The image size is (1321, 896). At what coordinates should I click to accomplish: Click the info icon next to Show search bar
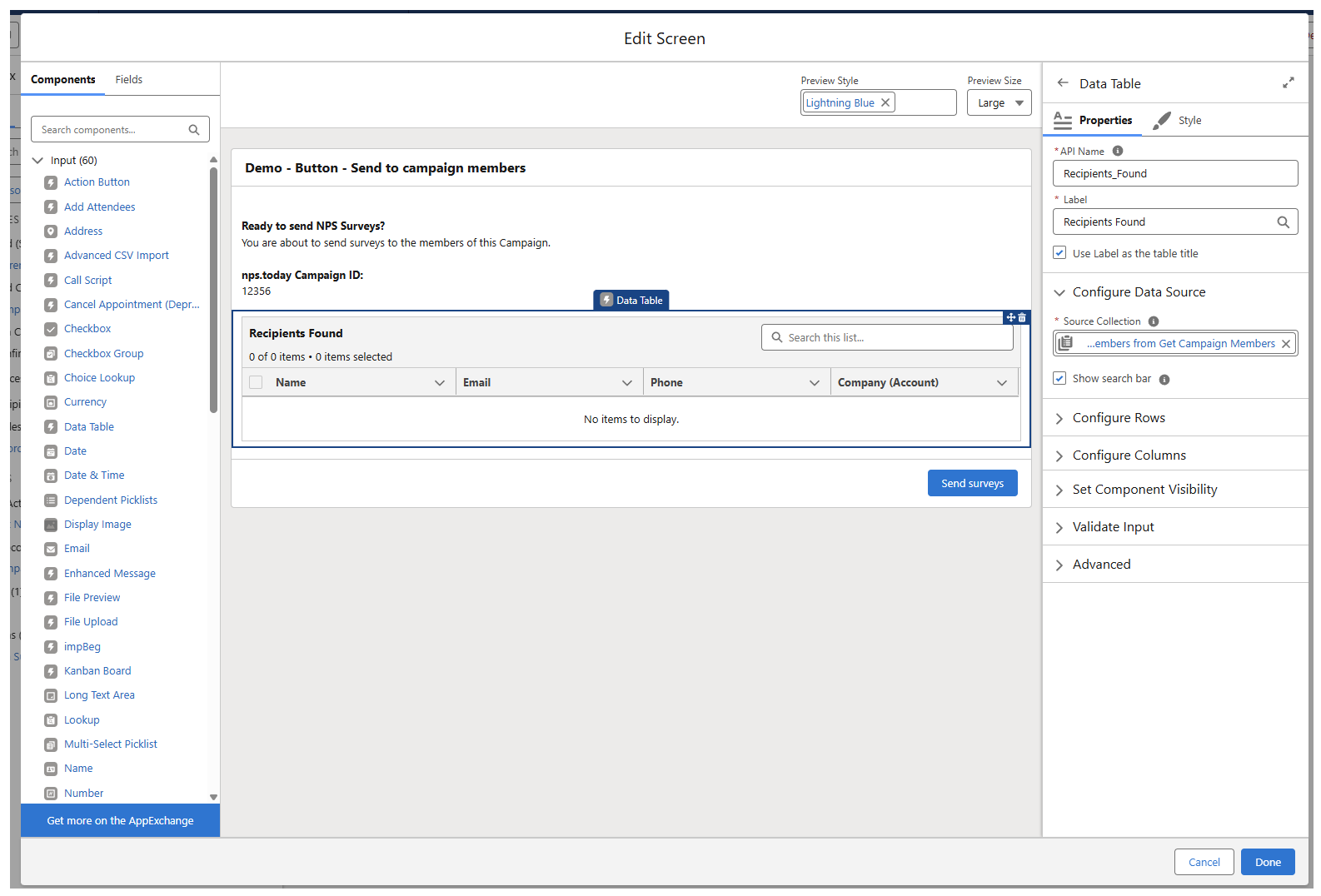(x=1164, y=380)
